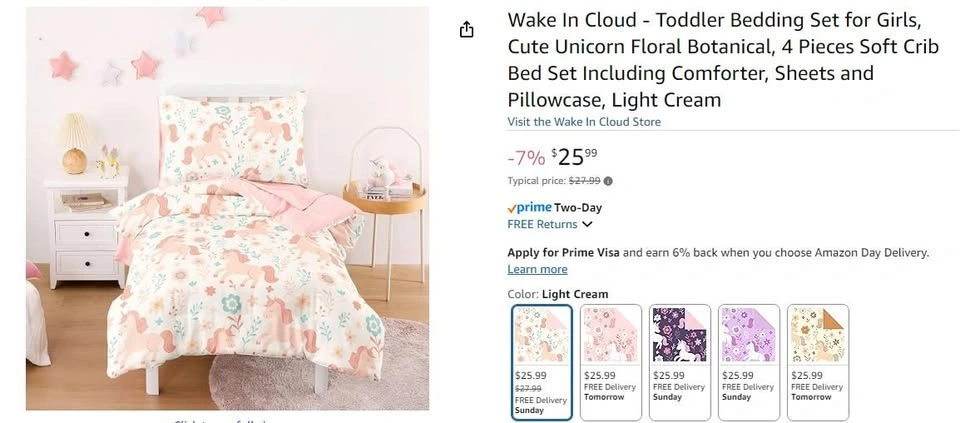
Task: Click the Two-Day shipping label
Action: (578, 208)
